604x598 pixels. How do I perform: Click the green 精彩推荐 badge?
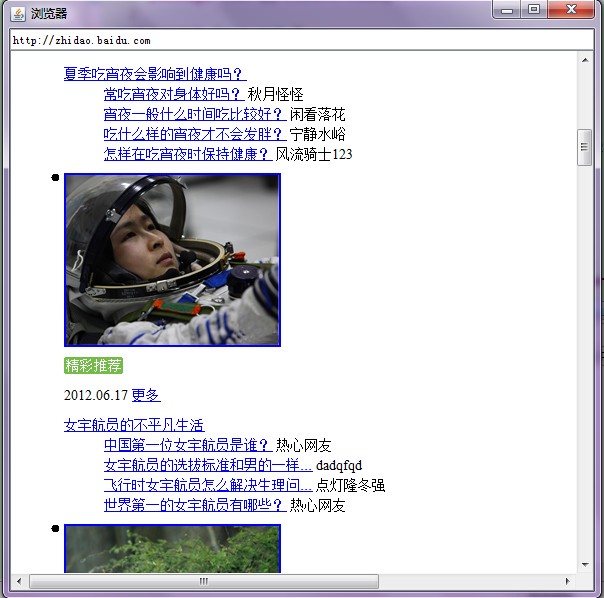tap(93, 365)
